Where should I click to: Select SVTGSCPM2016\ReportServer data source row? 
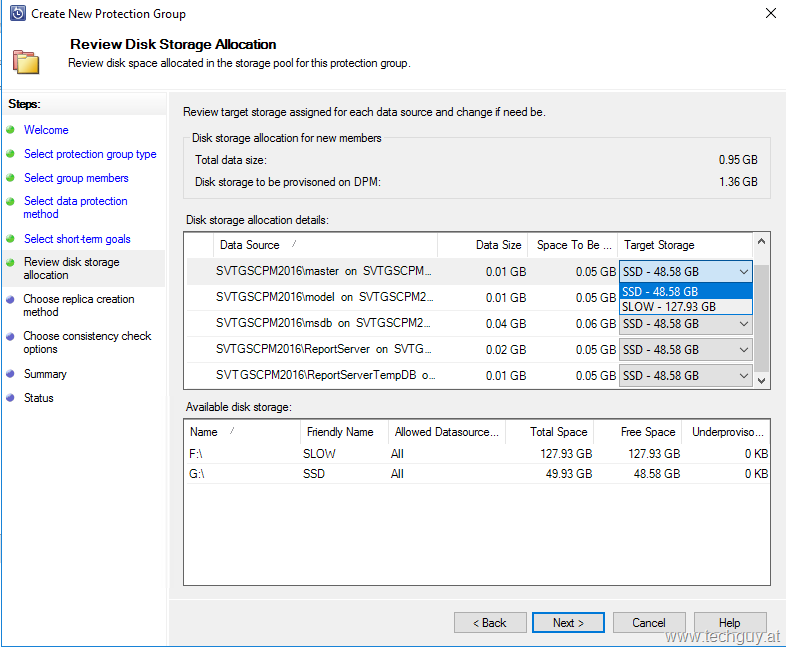(402, 350)
